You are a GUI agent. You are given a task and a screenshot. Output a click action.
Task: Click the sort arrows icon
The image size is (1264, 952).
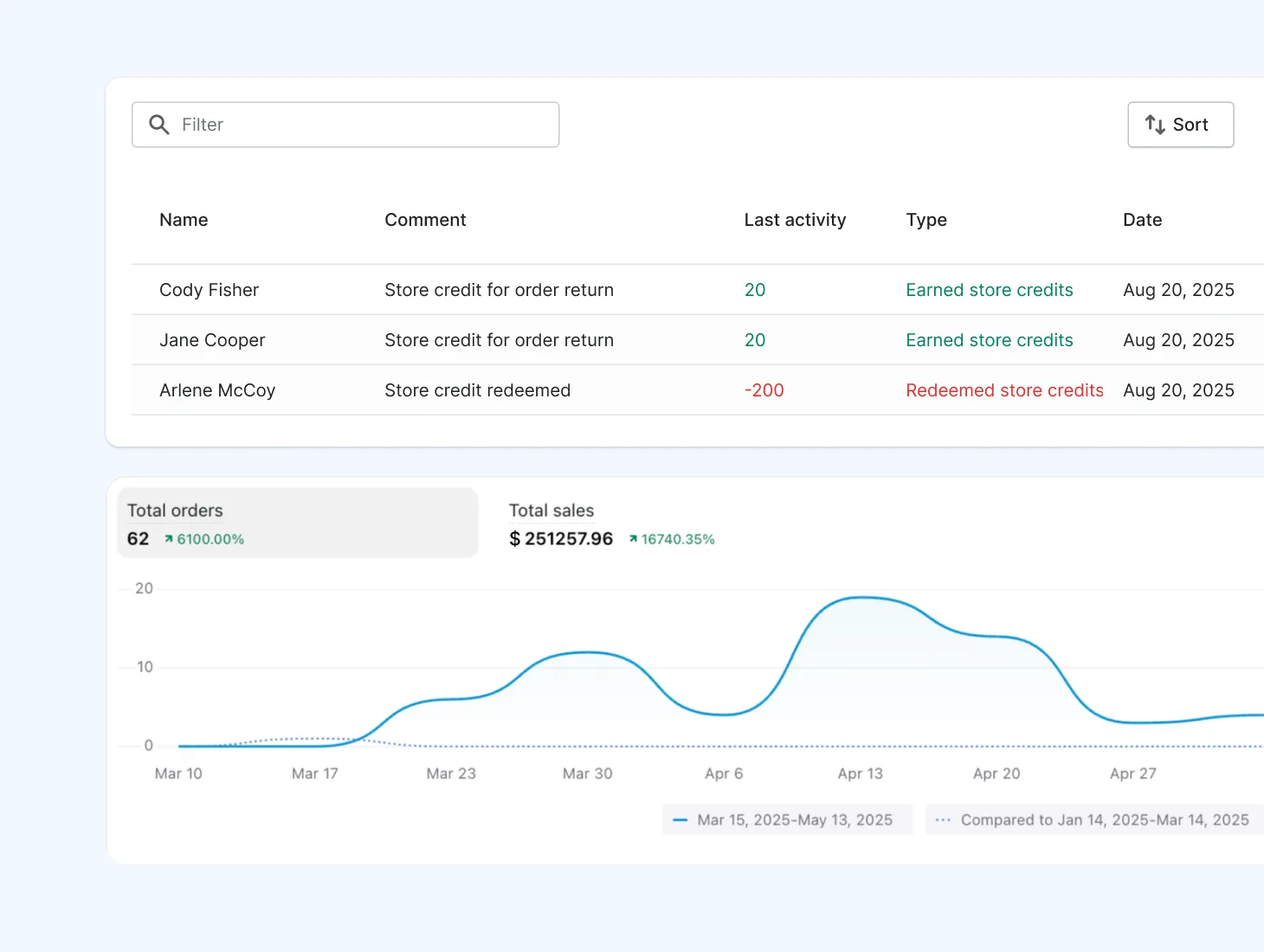click(1155, 125)
